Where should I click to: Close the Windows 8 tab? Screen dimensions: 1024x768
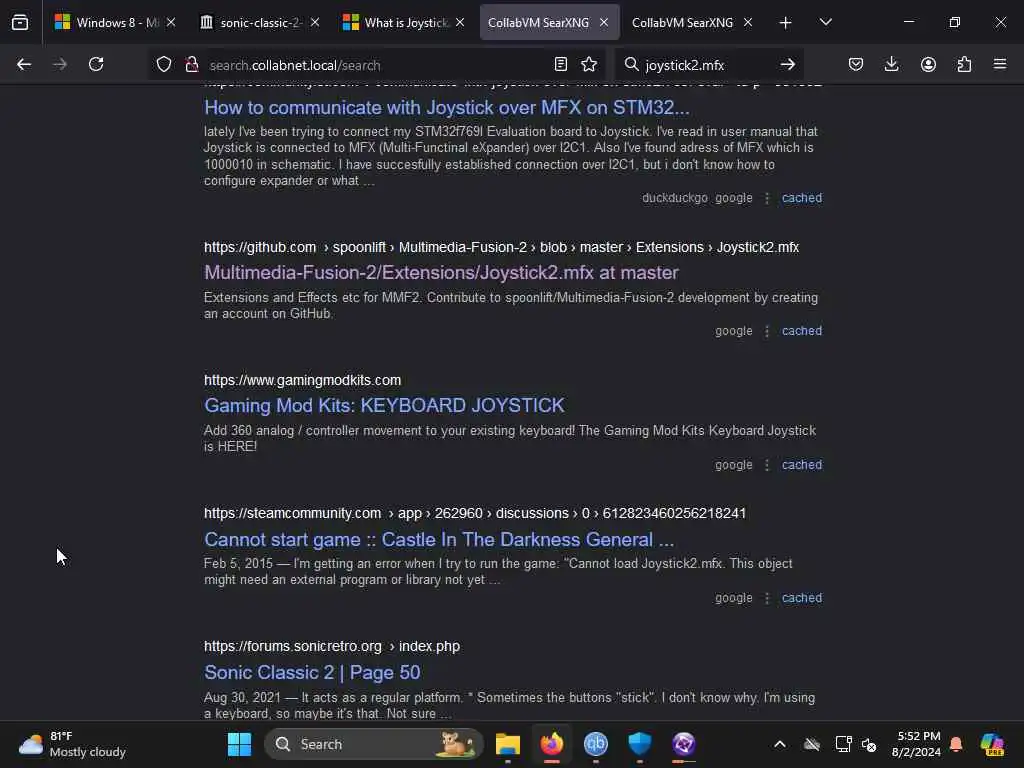[171, 23]
